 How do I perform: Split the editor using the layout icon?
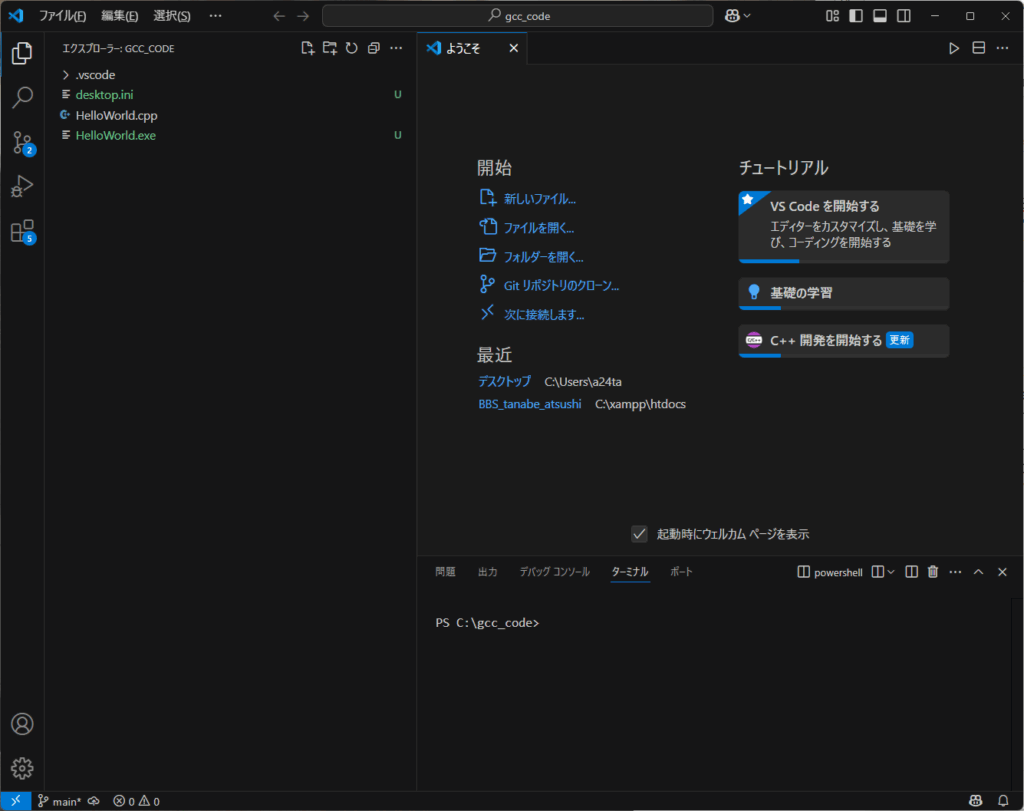coord(978,48)
